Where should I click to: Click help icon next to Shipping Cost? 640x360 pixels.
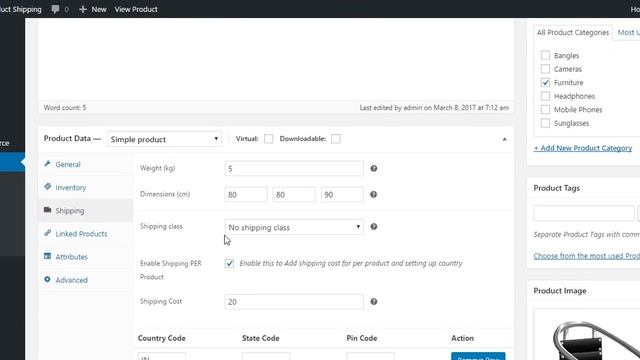point(373,302)
